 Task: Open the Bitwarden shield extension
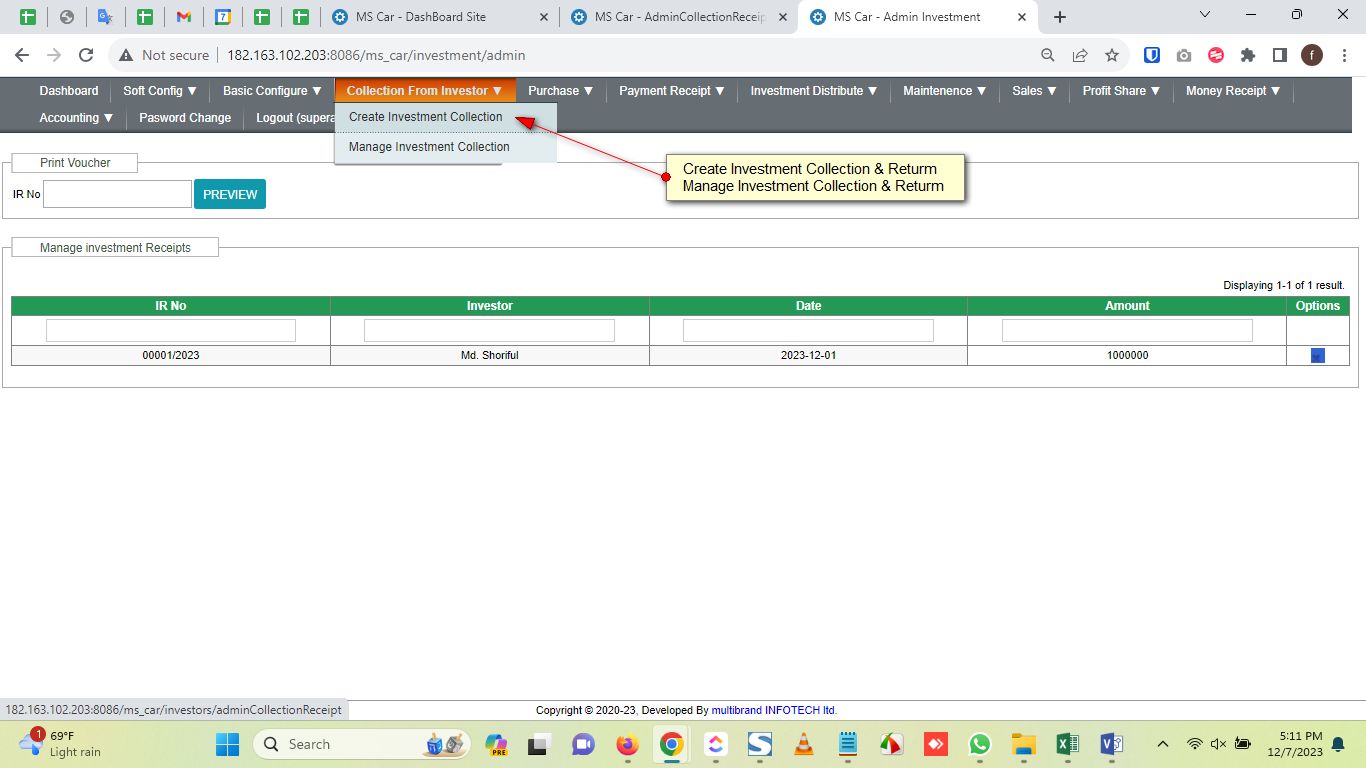[x=1152, y=55]
